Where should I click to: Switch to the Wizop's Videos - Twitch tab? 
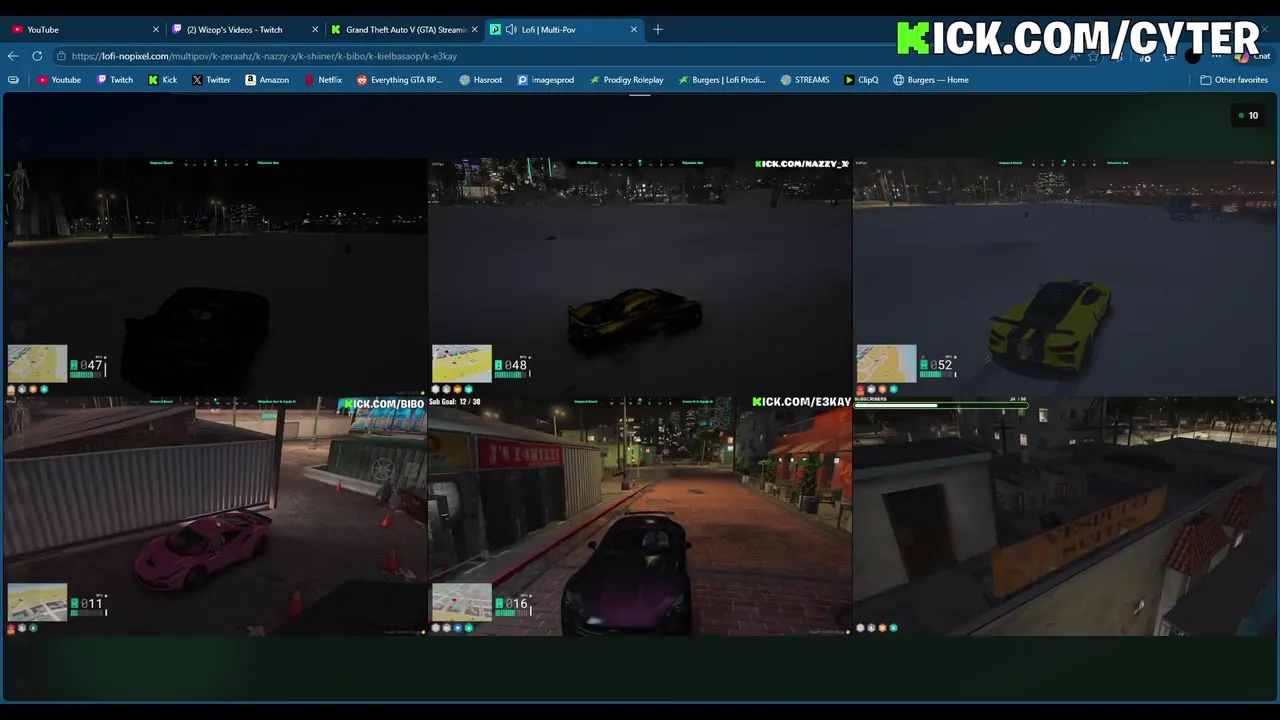coord(245,30)
